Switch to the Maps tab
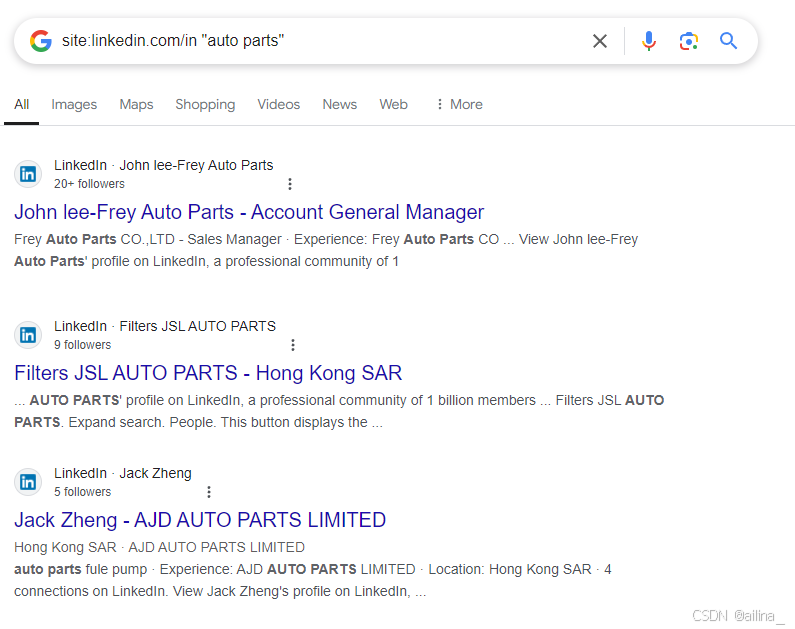This screenshot has height=629, width=795. tap(136, 104)
